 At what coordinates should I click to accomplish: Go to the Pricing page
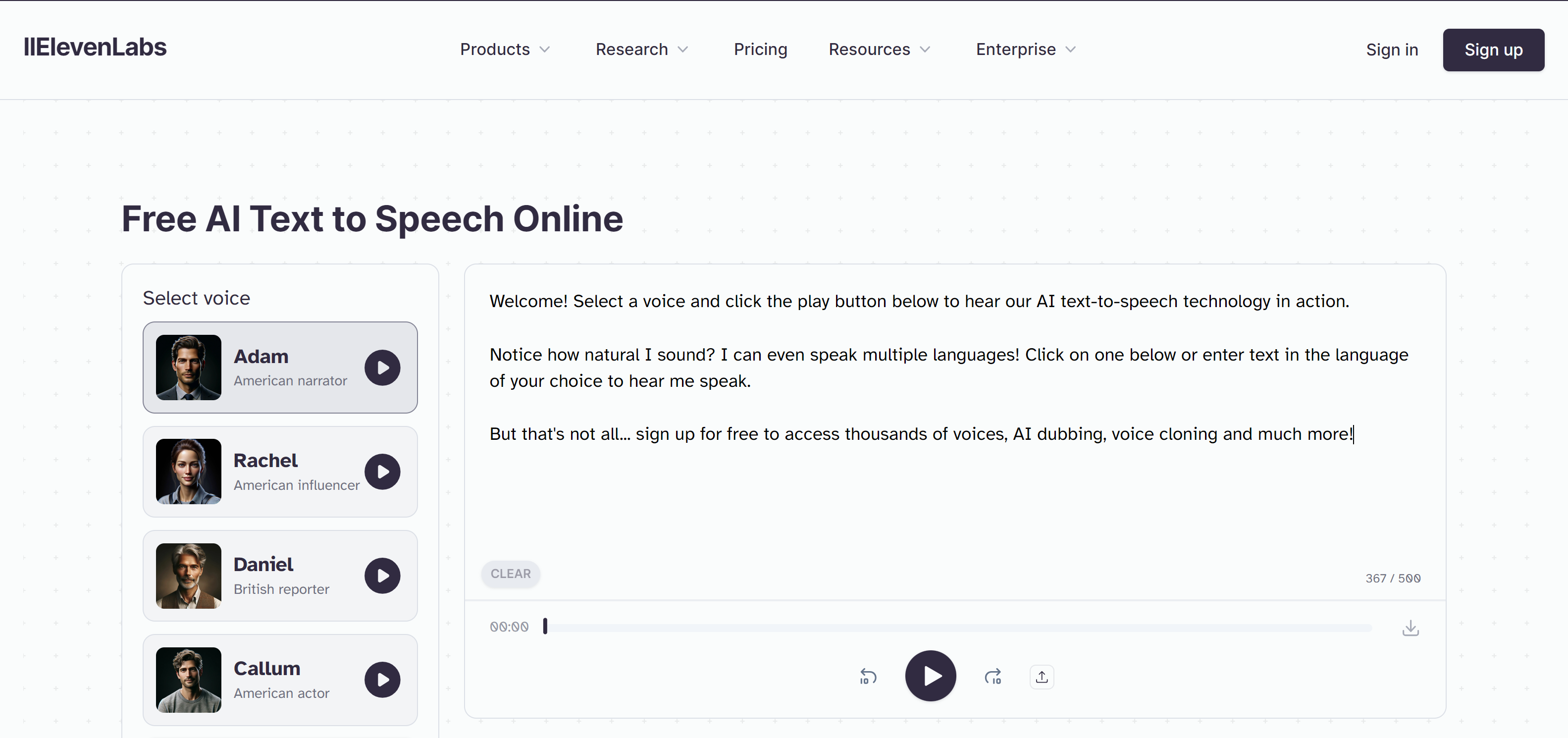(760, 50)
